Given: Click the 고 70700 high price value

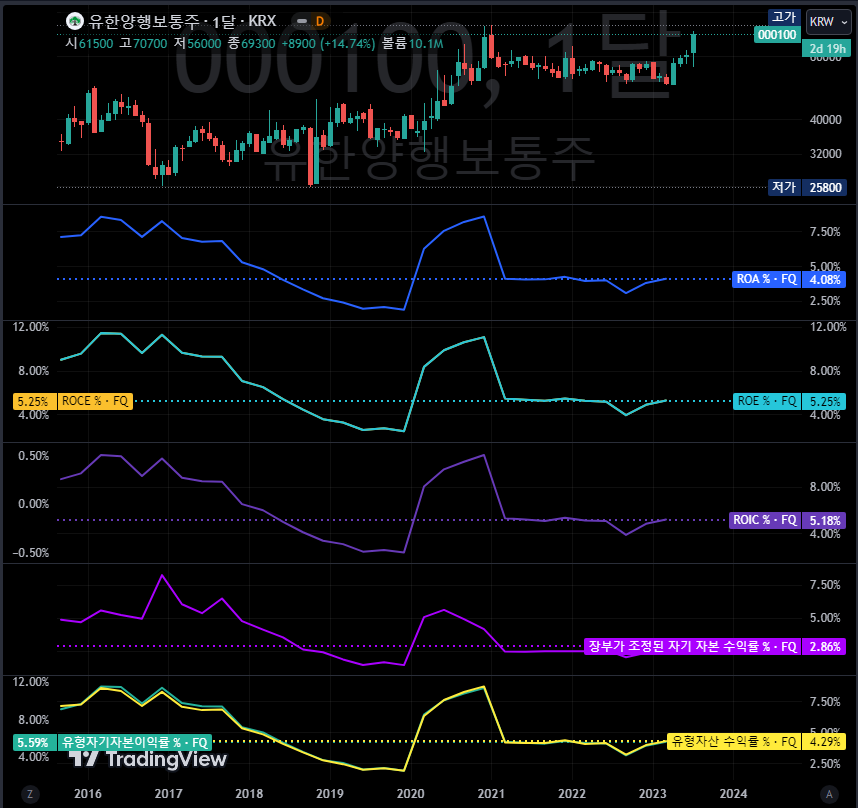Looking at the screenshot, I should click(143, 44).
